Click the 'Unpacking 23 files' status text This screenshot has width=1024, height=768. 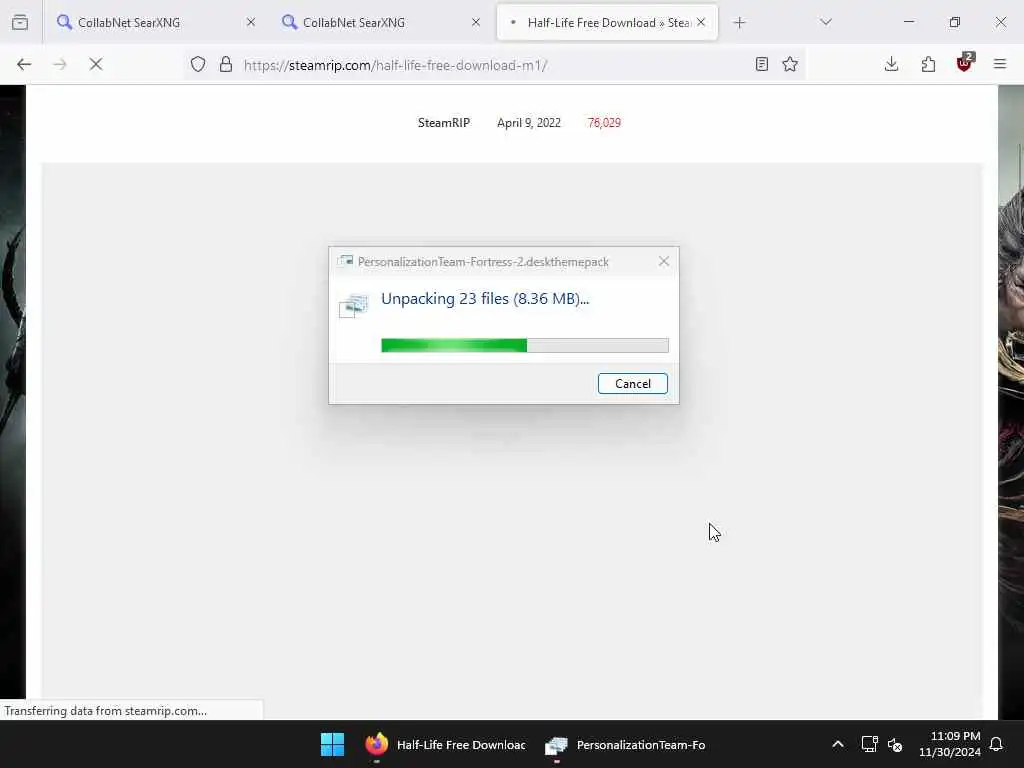(x=485, y=299)
